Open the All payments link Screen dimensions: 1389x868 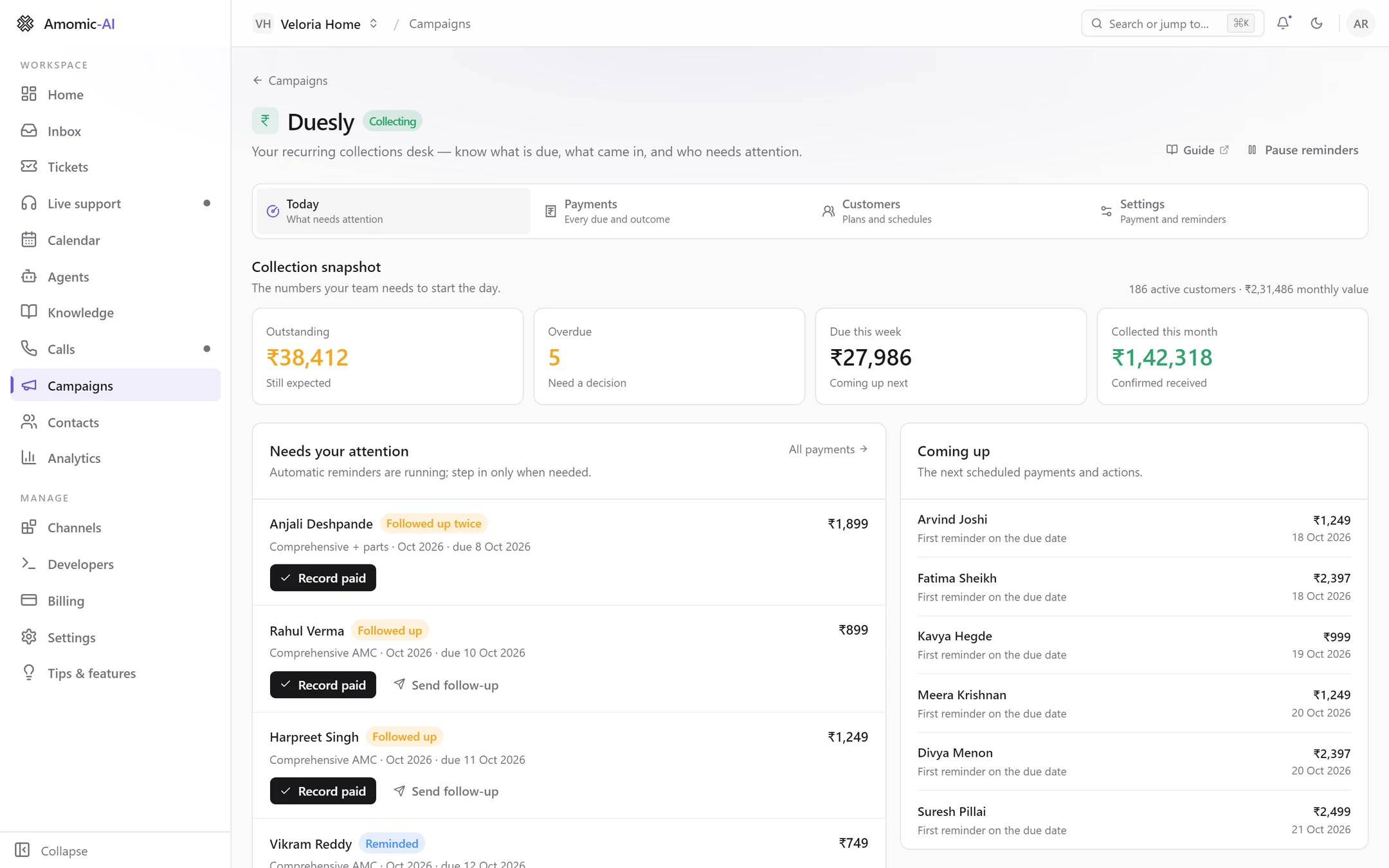[x=828, y=449]
